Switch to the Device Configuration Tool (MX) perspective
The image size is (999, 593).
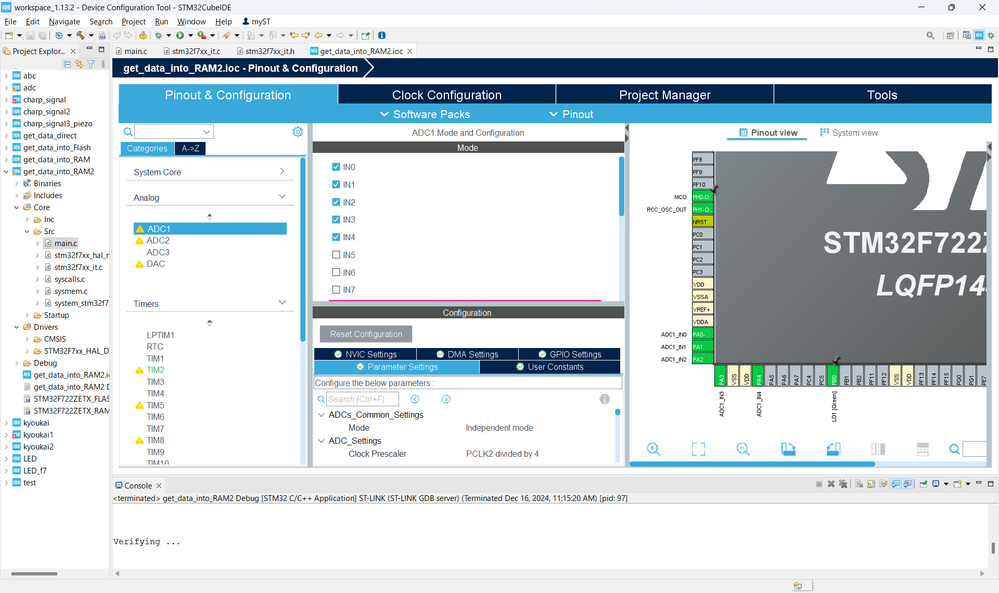(x=979, y=36)
